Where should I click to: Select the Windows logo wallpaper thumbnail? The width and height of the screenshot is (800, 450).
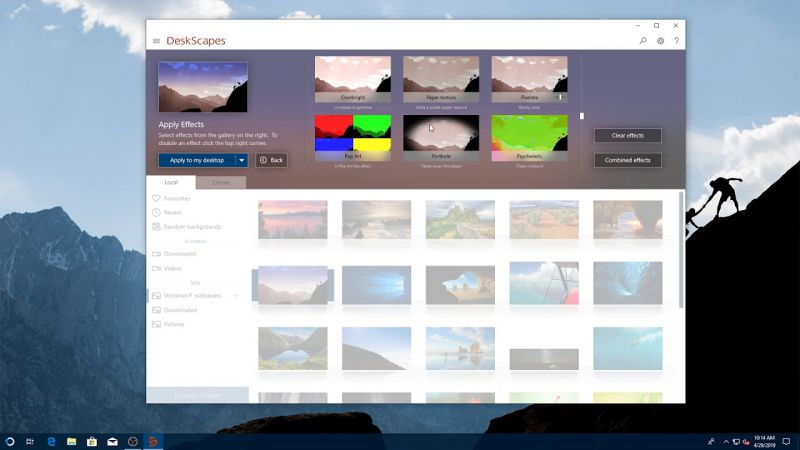tap(377, 285)
